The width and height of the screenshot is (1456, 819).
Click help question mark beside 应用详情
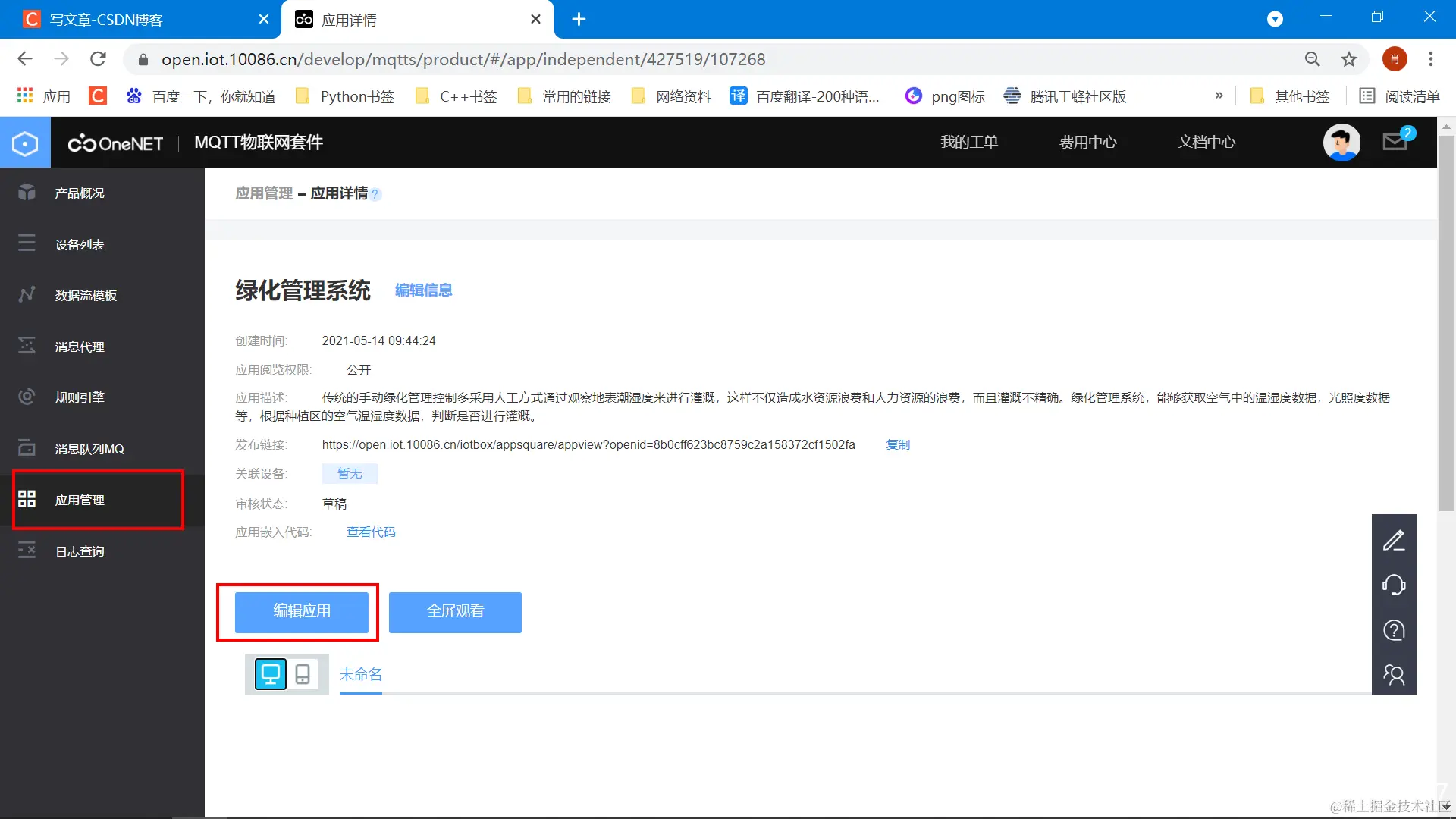click(375, 195)
